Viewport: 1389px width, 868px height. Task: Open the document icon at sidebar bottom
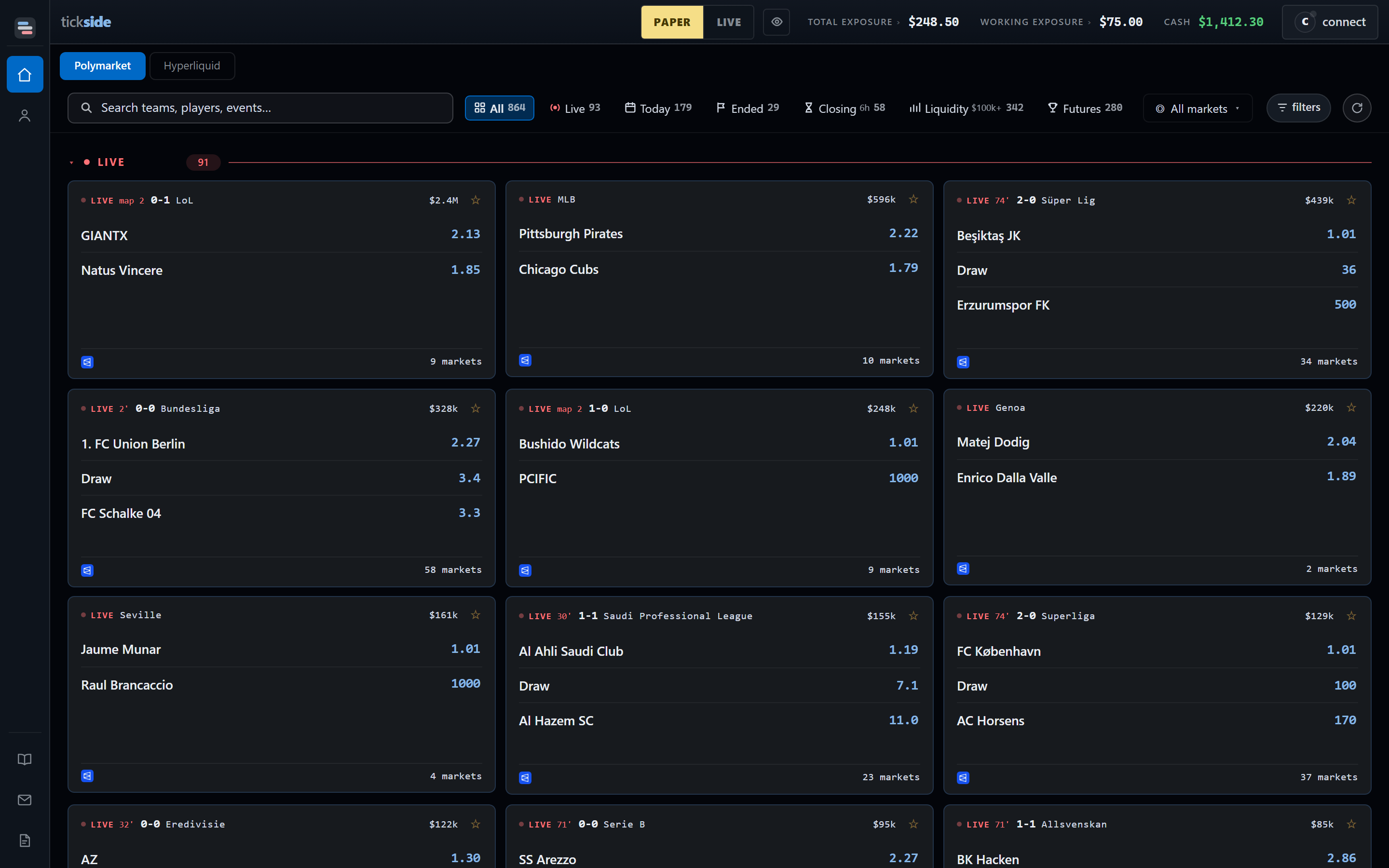(x=25, y=841)
